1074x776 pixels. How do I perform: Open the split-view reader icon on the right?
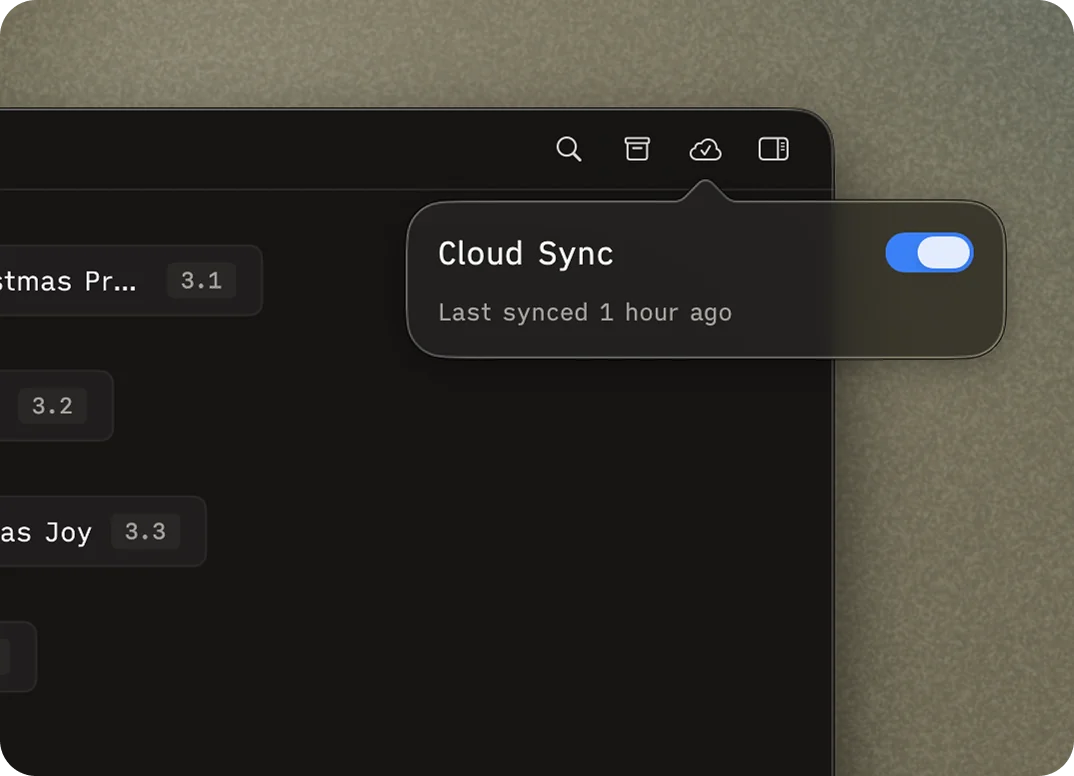773,149
